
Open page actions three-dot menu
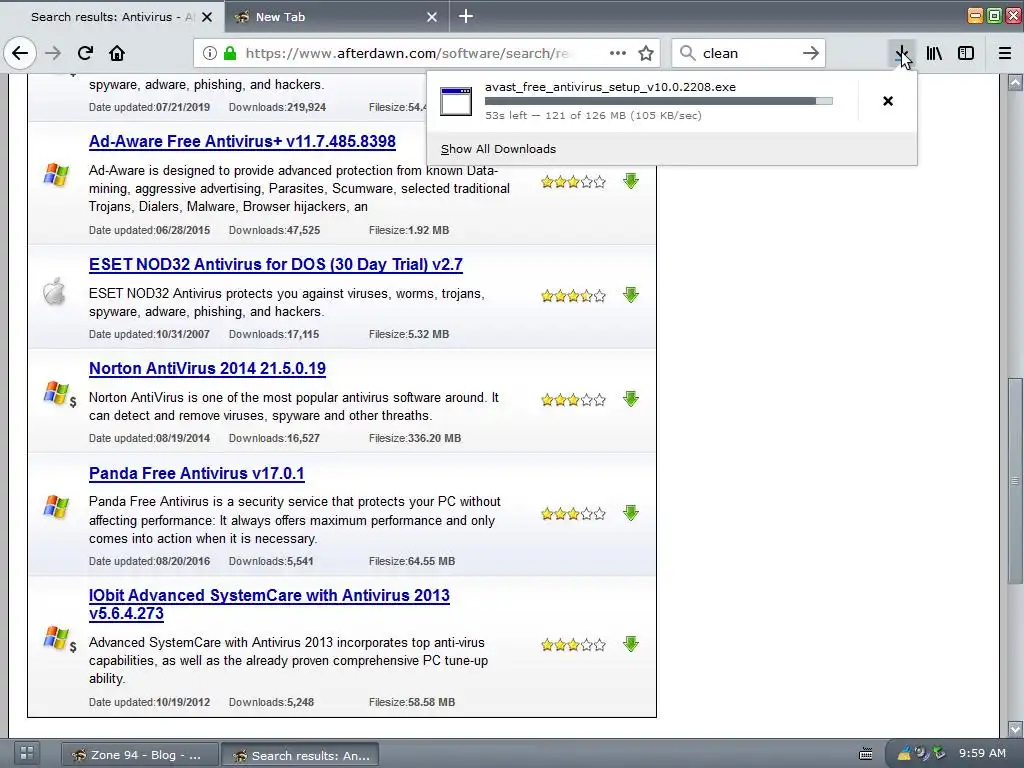(x=618, y=53)
